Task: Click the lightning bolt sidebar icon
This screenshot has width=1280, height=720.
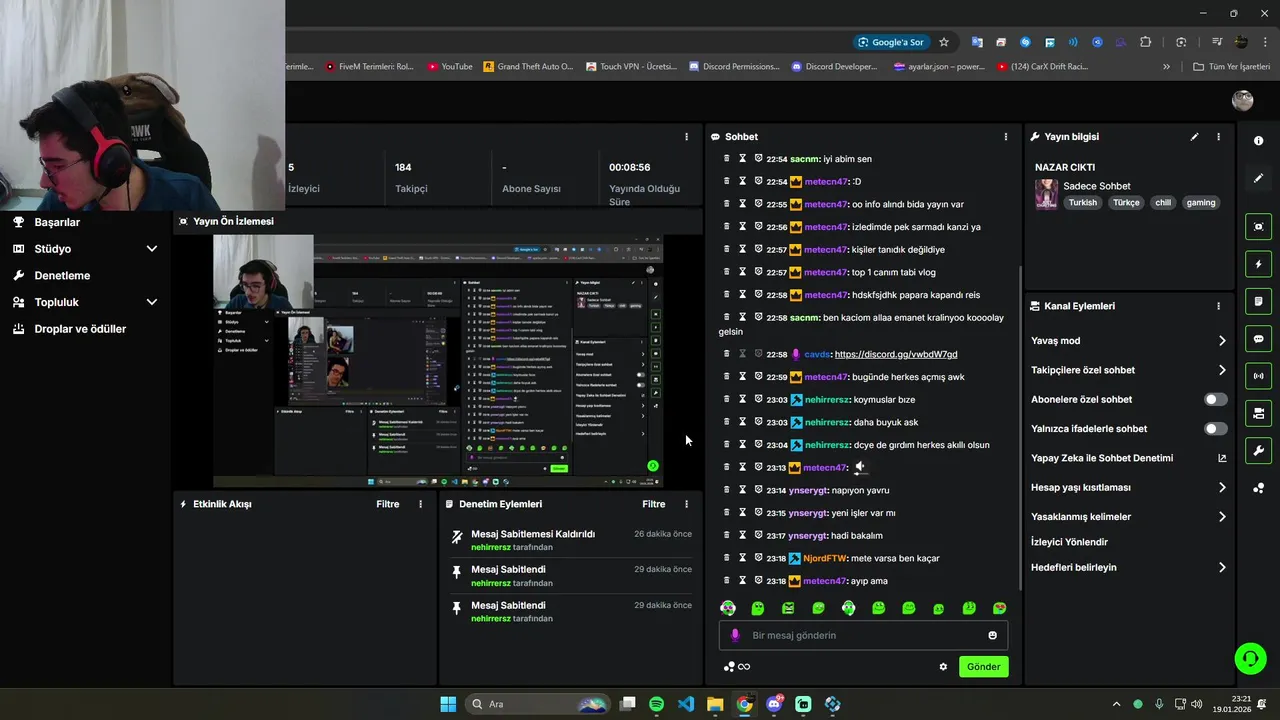Action: 1258,264
